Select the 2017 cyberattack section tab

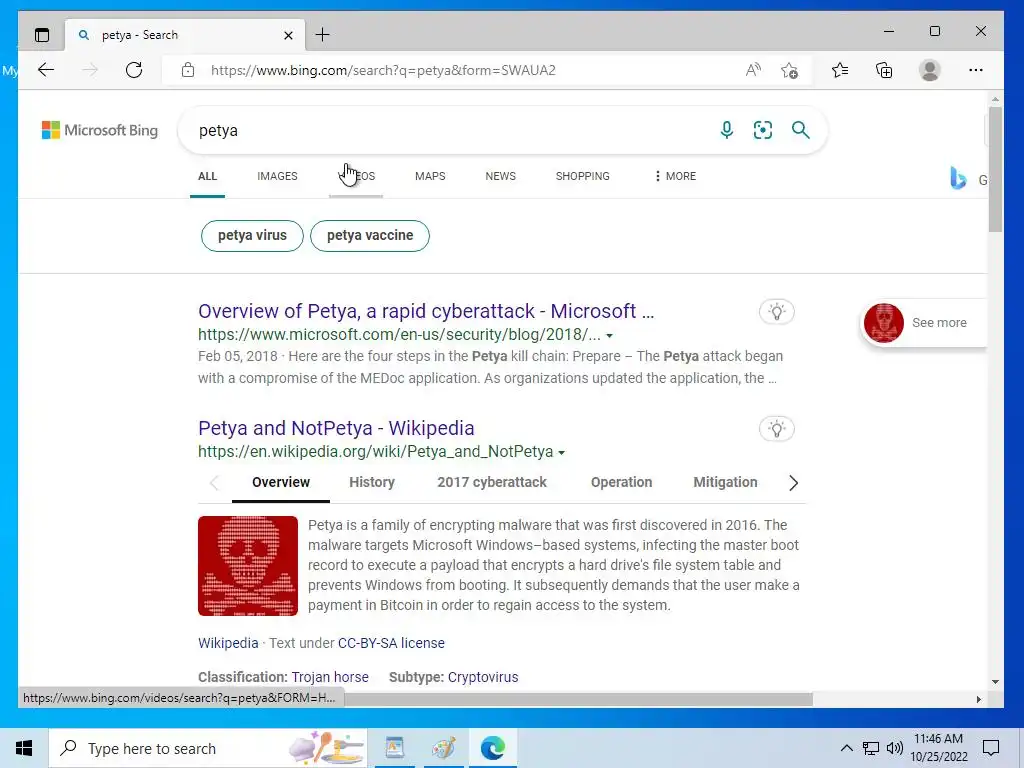(492, 483)
